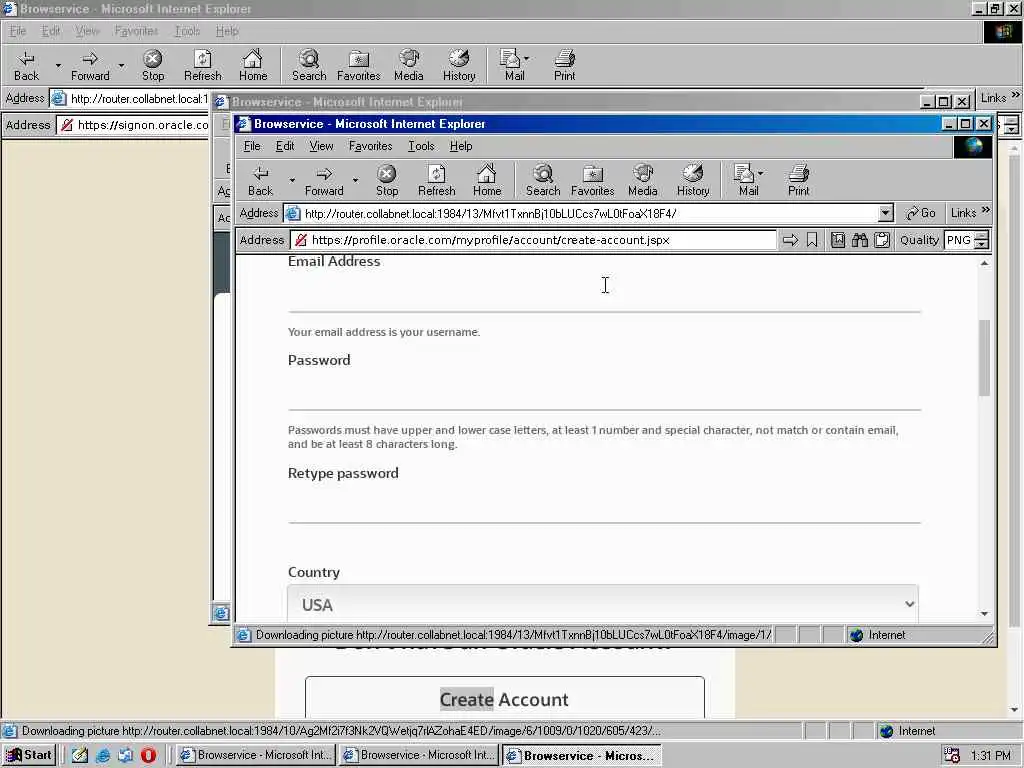Expand the address bar history dropdown in front window
Viewport: 1024px width, 768px height.
[x=885, y=213]
